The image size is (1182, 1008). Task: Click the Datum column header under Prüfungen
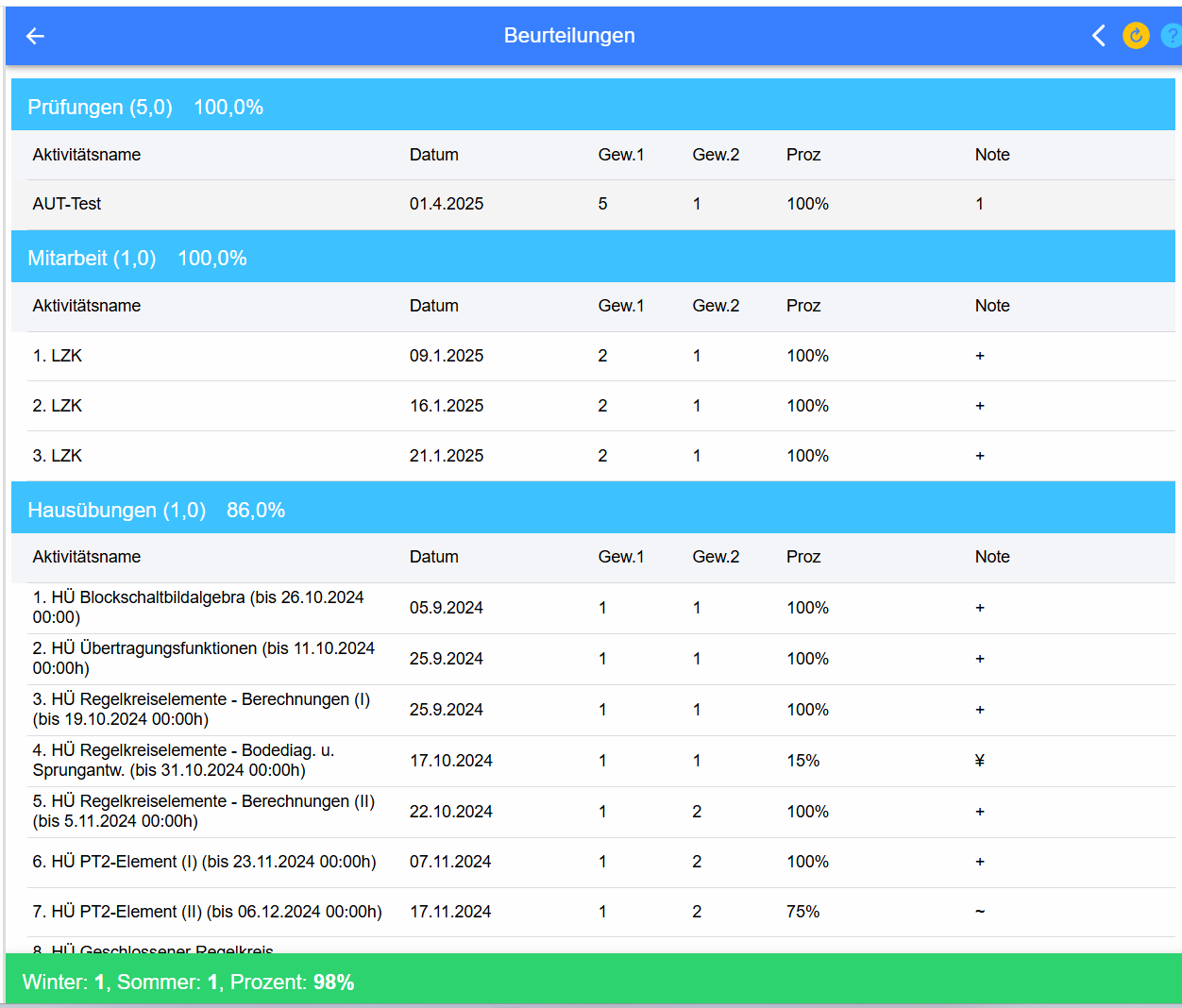(x=433, y=155)
